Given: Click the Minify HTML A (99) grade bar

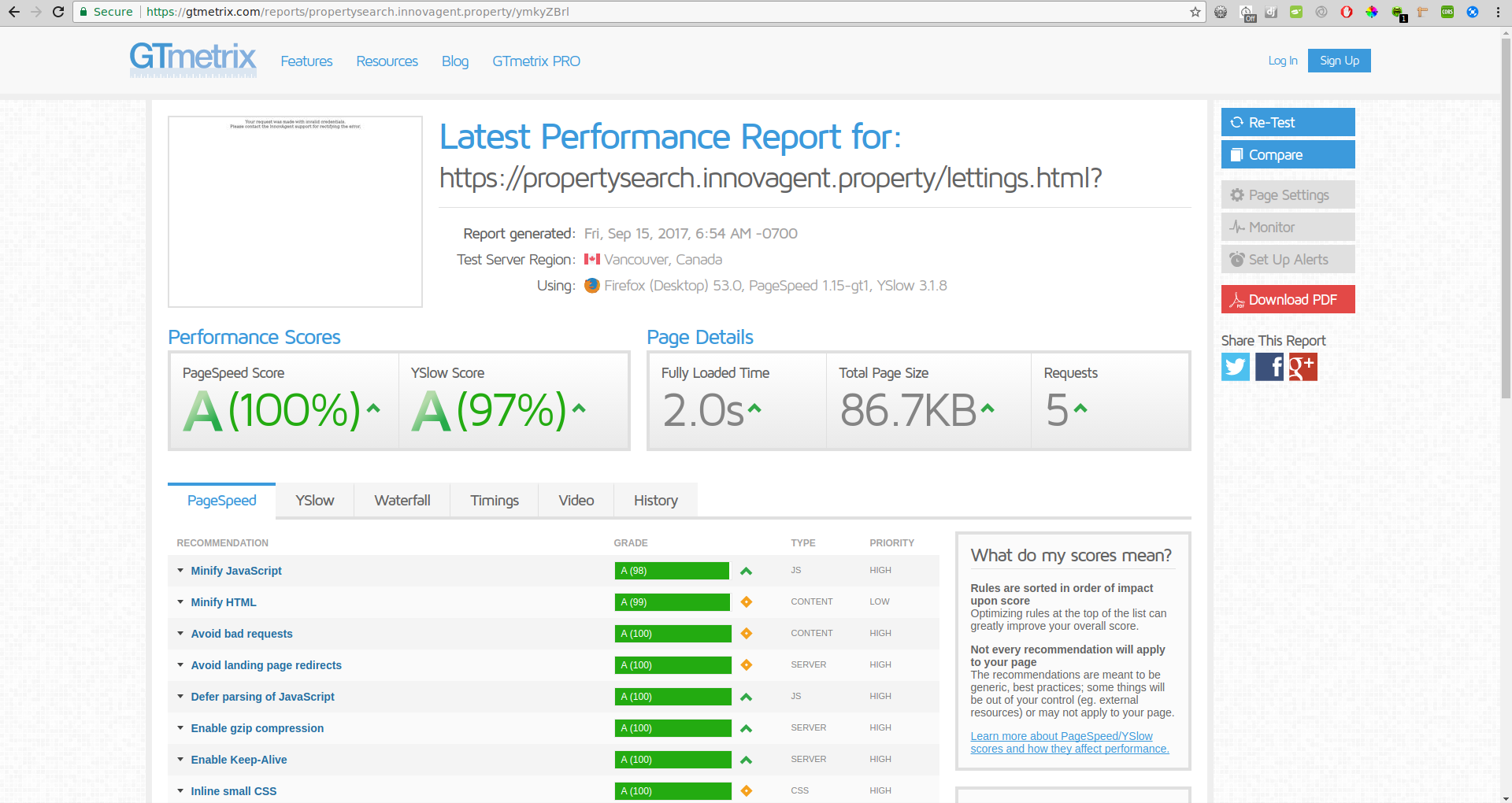Looking at the screenshot, I should click(672, 602).
